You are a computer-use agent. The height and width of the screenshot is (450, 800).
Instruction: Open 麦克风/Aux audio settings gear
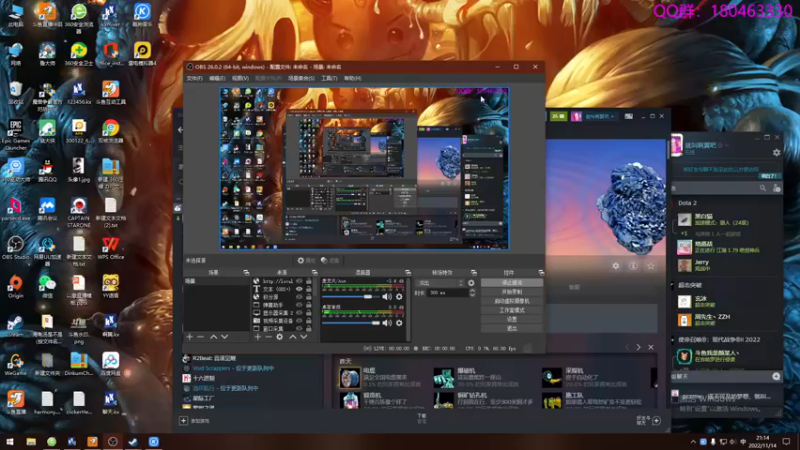399,296
